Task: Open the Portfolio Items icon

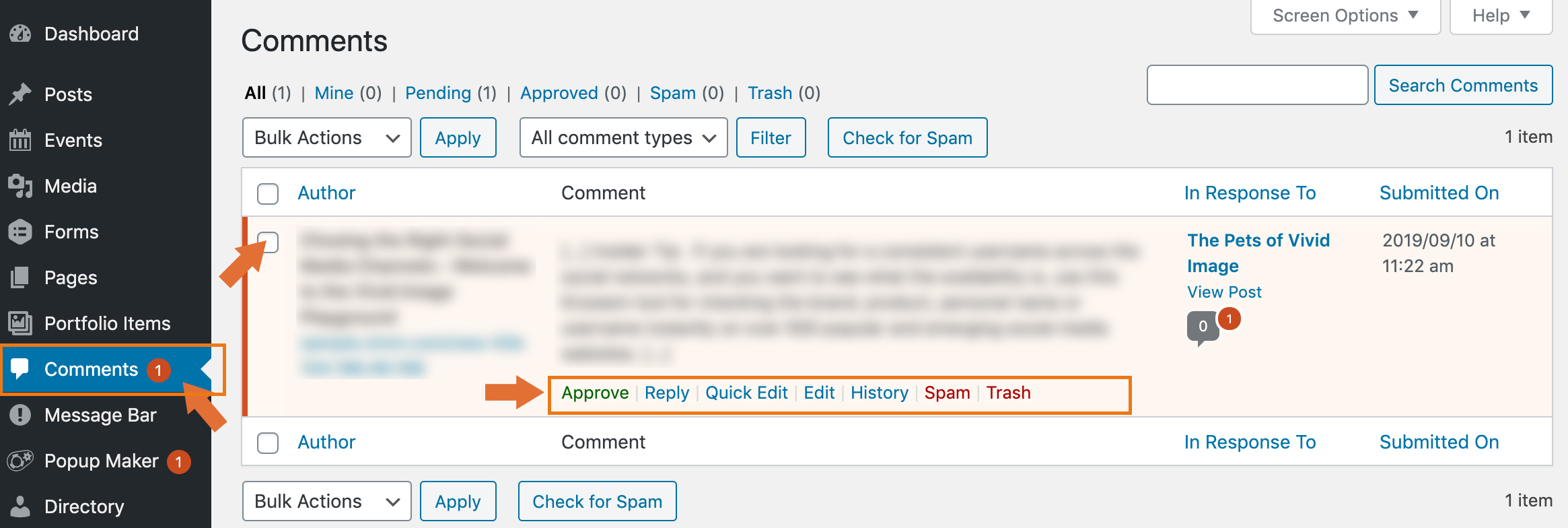Action: point(20,323)
